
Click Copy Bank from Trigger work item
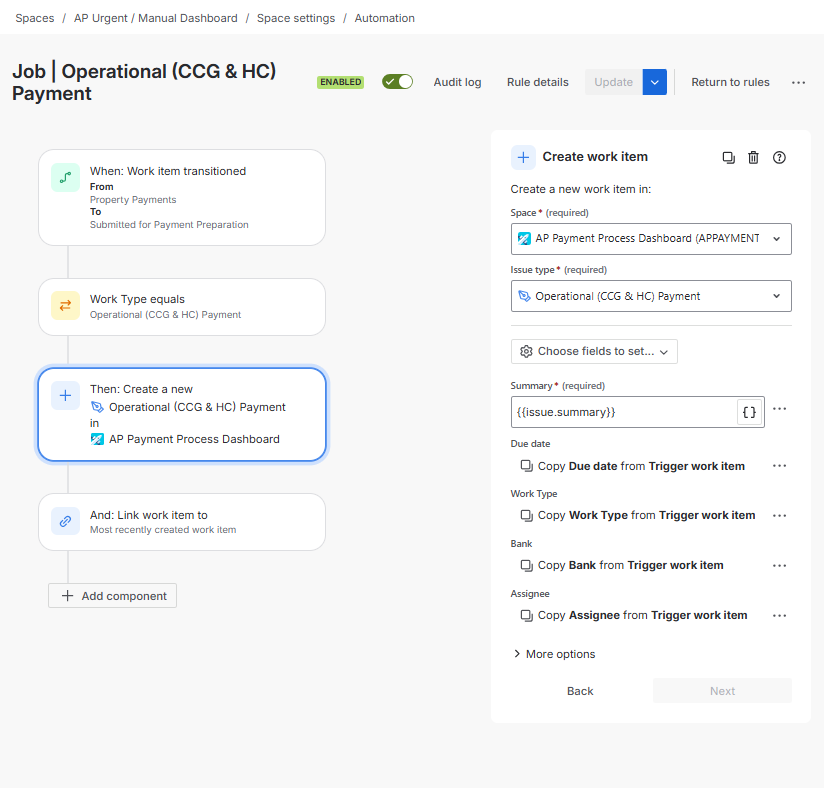point(631,565)
